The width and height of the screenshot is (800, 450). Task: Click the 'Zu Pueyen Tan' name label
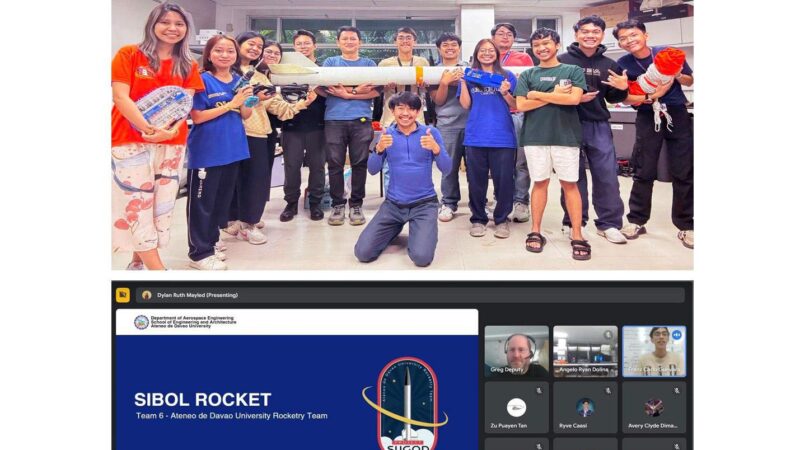508,426
